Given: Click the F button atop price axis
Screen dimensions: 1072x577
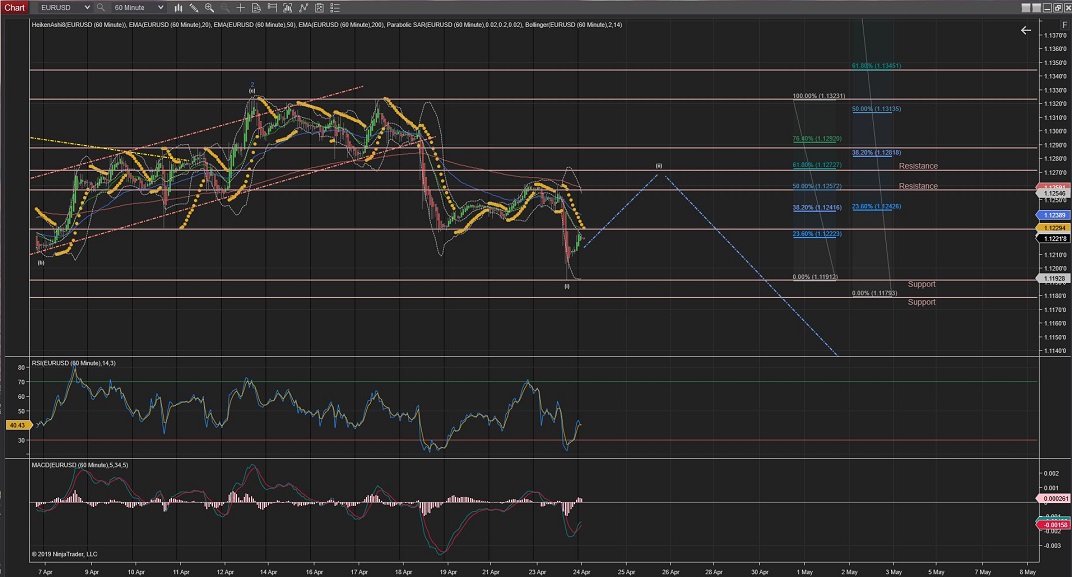Looking at the screenshot, I should [1064, 25].
